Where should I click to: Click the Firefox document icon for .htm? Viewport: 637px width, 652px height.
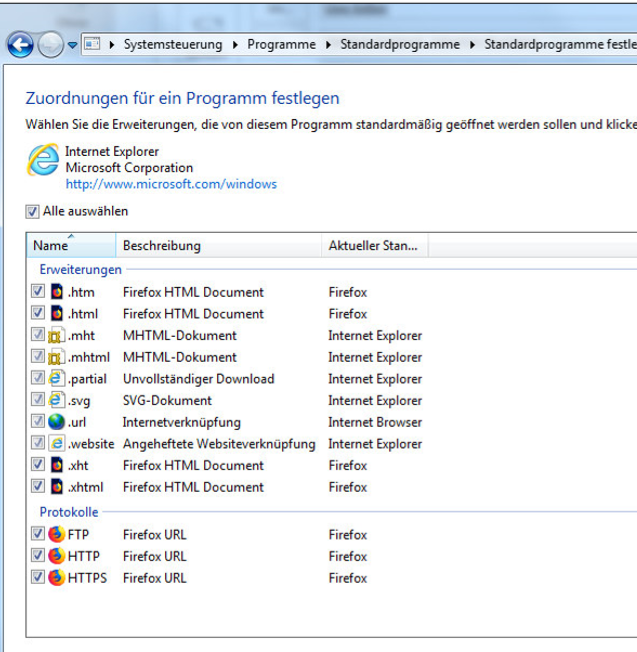tap(57, 291)
